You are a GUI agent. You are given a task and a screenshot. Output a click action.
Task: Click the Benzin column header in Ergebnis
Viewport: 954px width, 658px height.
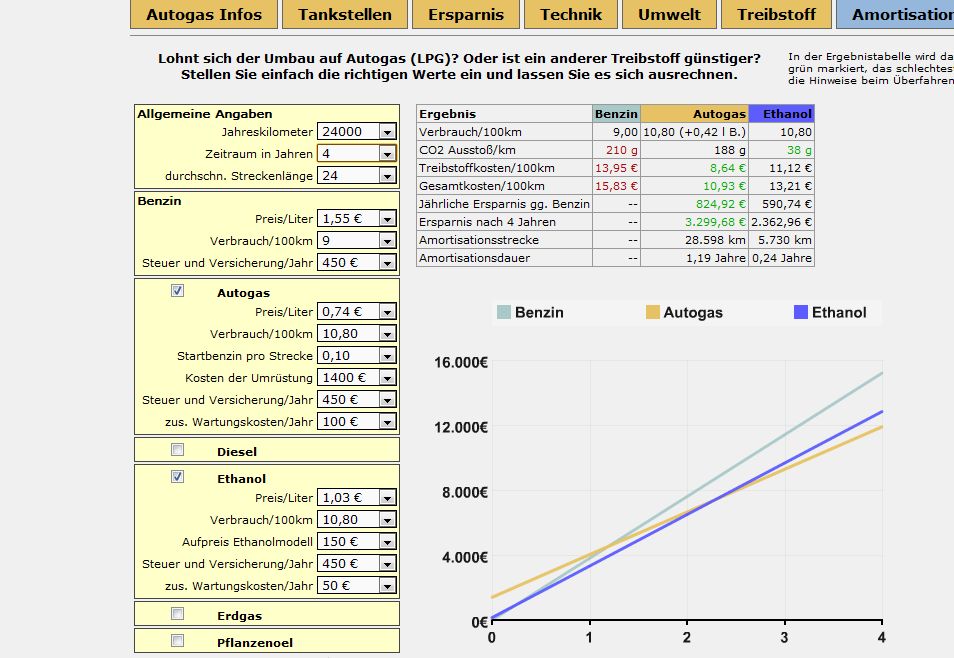tap(616, 114)
